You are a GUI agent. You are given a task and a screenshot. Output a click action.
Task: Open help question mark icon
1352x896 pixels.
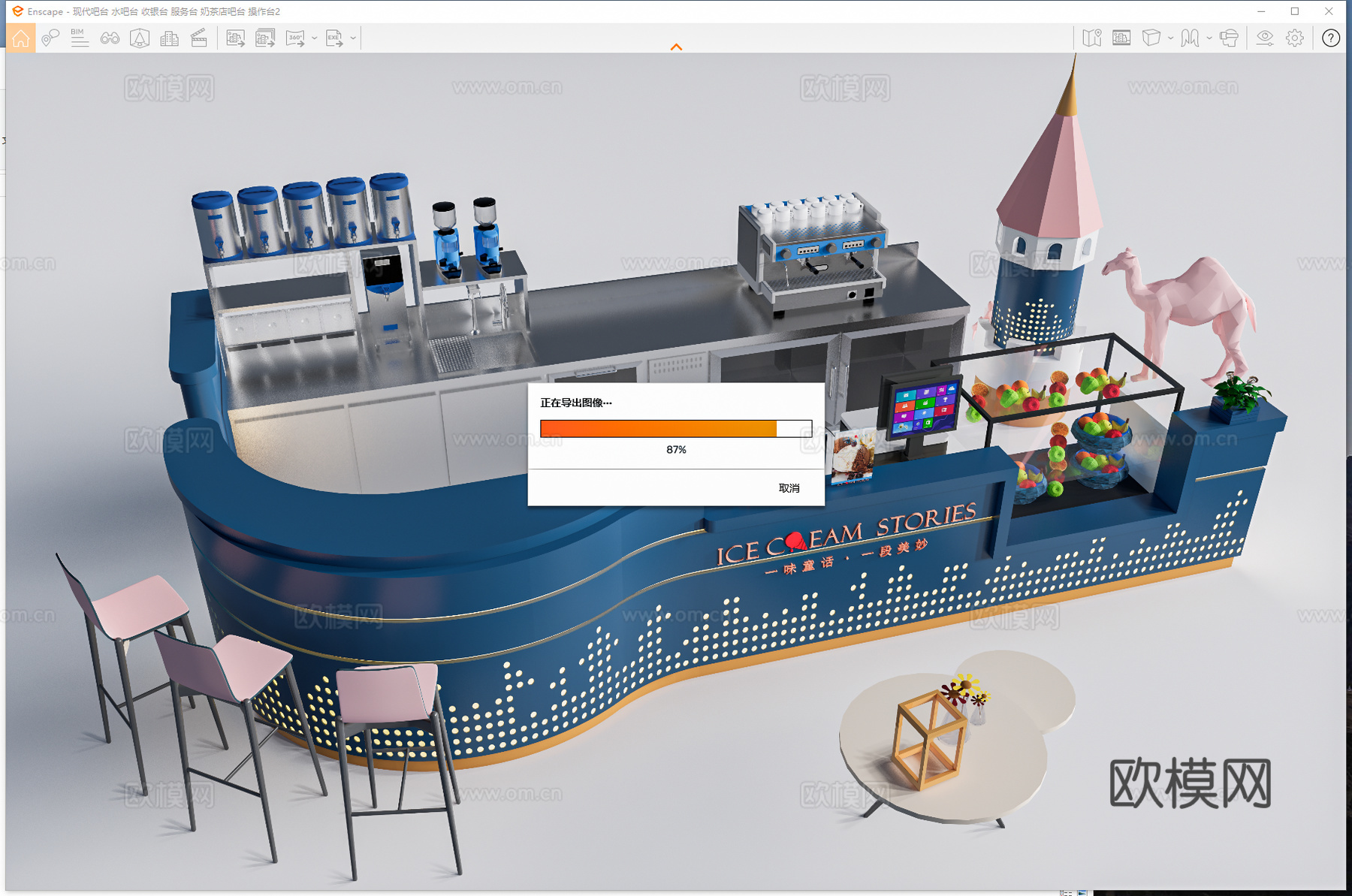coord(1331,38)
